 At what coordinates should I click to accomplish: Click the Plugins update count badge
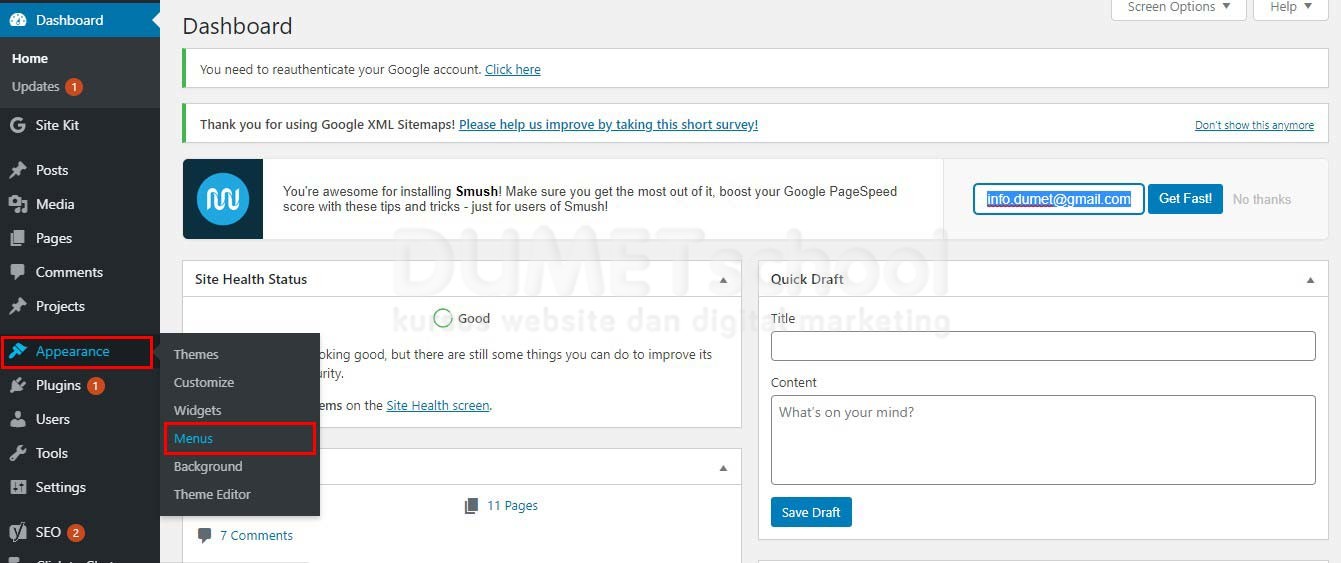click(96, 385)
